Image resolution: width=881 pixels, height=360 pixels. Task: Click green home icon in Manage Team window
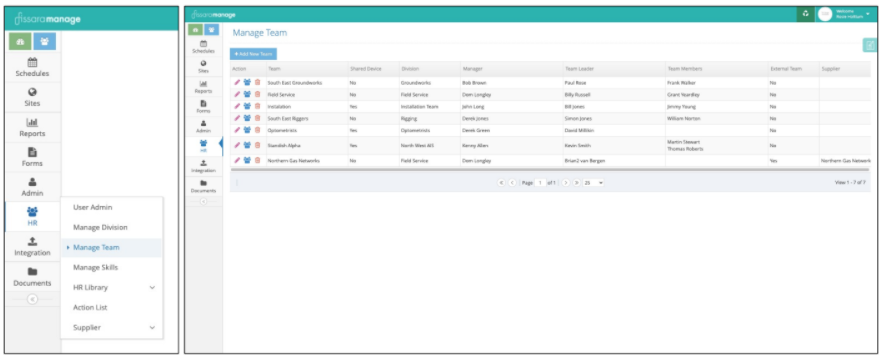(195, 30)
